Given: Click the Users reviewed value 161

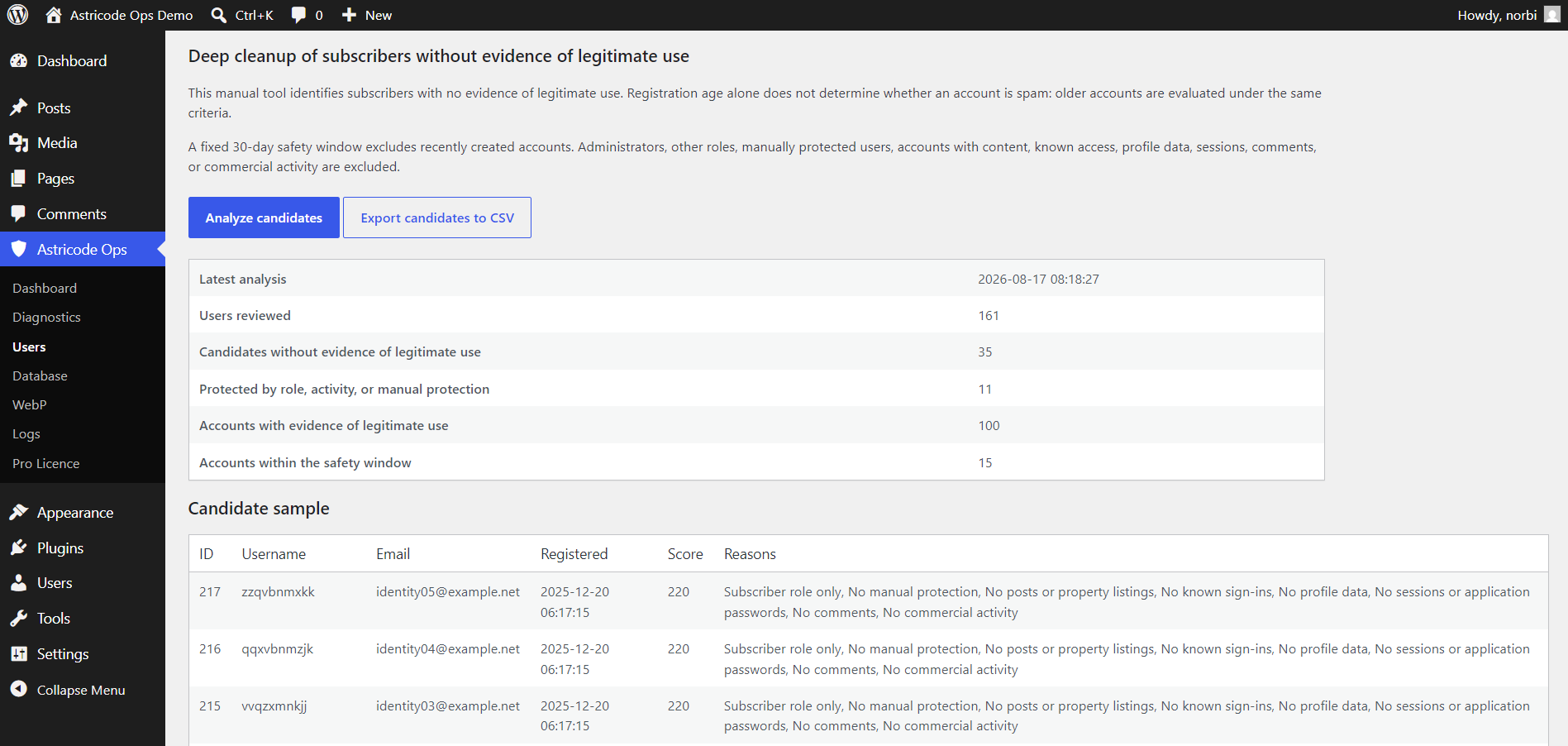Looking at the screenshot, I should (989, 316).
